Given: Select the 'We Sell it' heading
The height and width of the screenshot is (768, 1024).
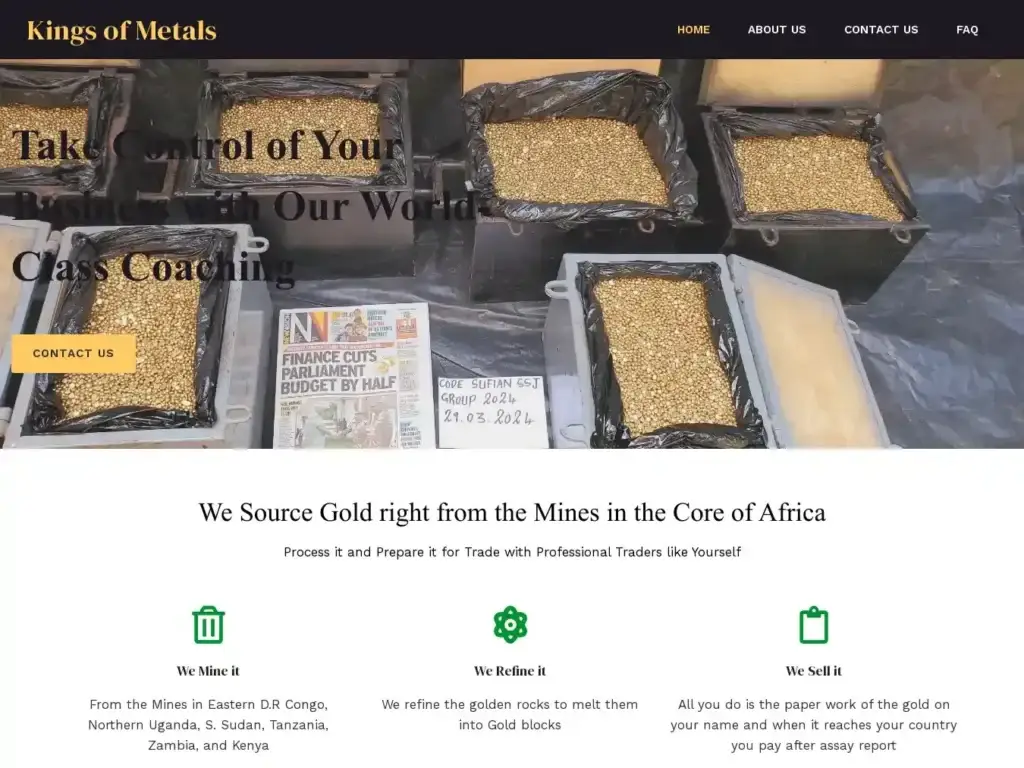Looking at the screenshot, I should (x=814, y=671).
